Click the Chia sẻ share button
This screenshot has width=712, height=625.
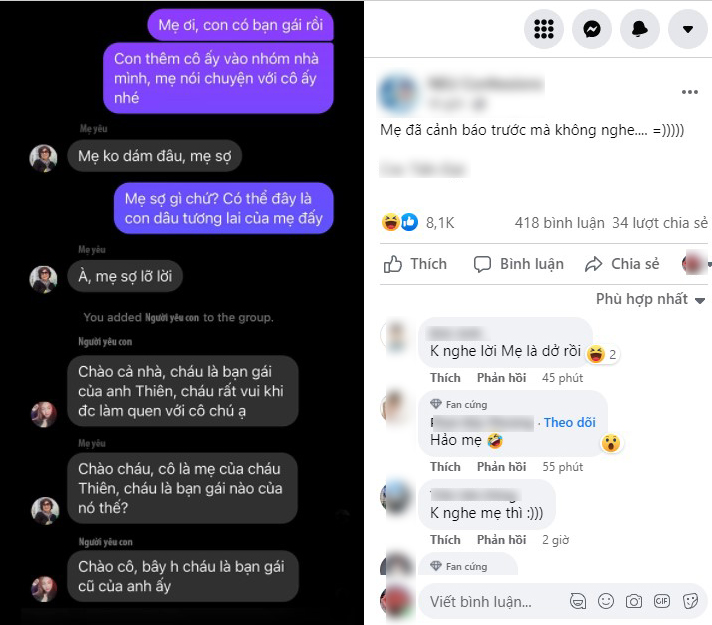[622, 264]
